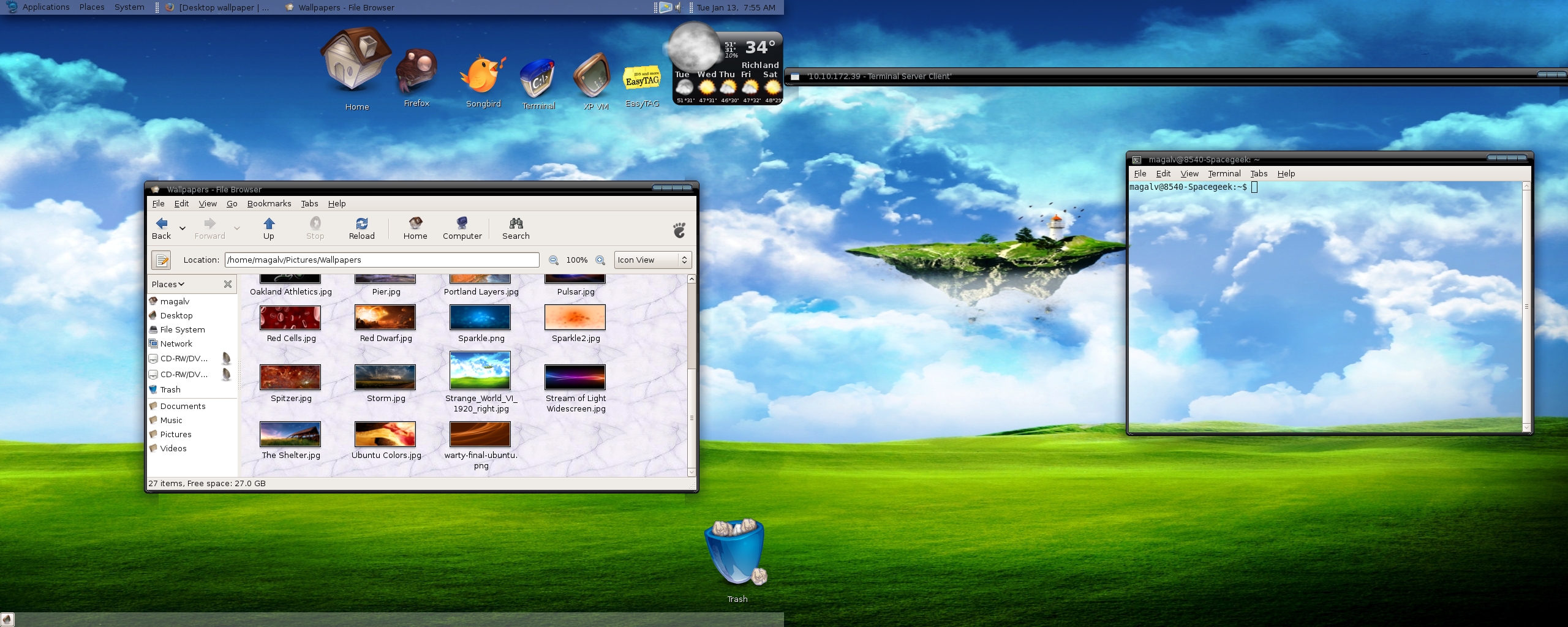
Task: Open the Places sidebar selector dropdown
Action: (168, 284)
